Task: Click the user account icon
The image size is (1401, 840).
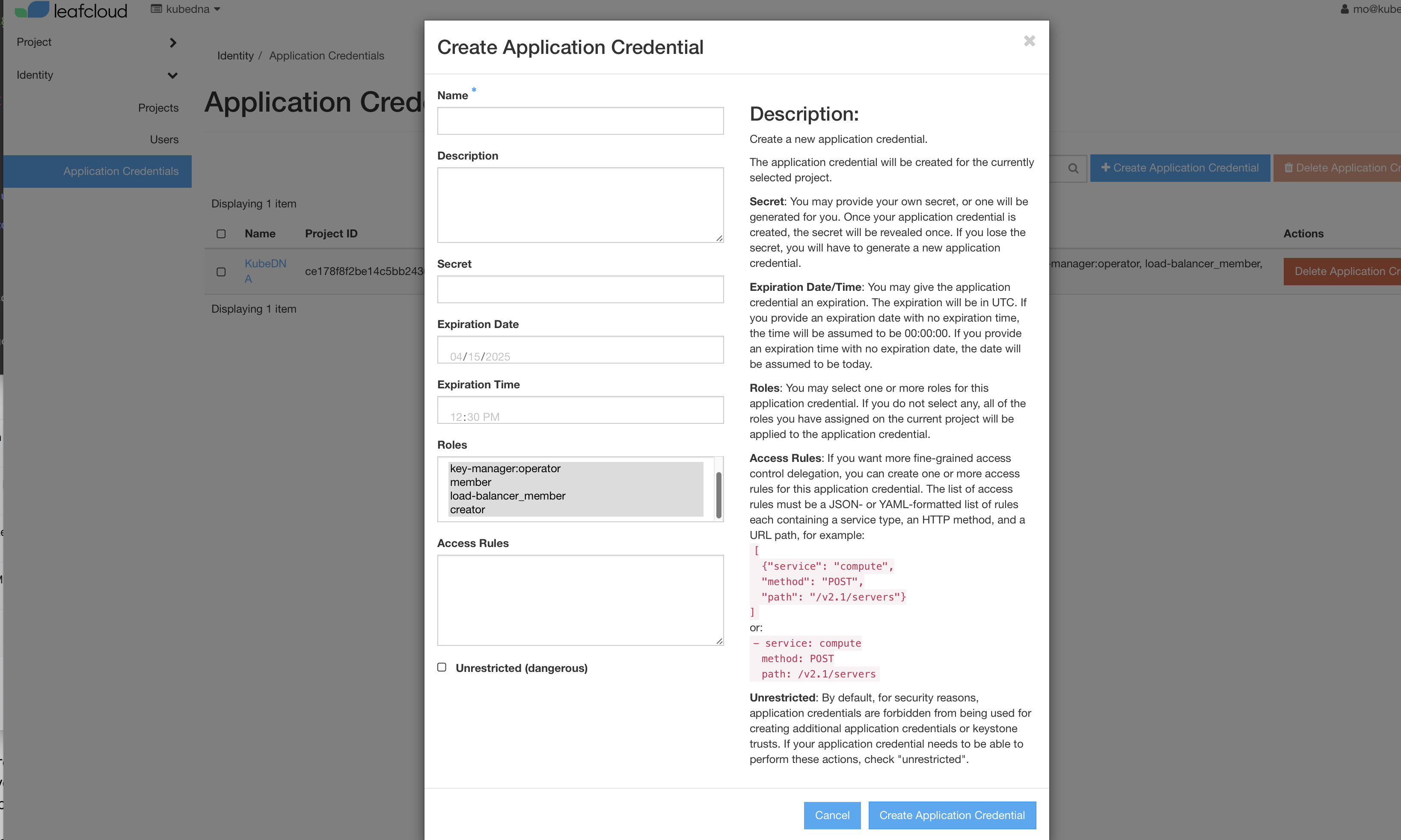Action: [x=1345, y=9]
